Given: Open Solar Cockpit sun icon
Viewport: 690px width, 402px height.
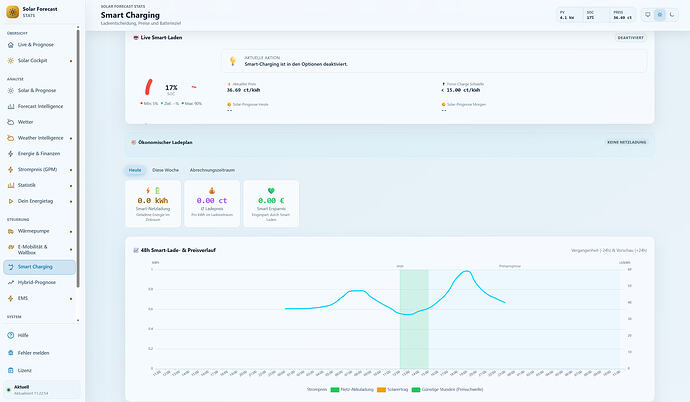Looking at the screenshot, I should click(11, 61).
